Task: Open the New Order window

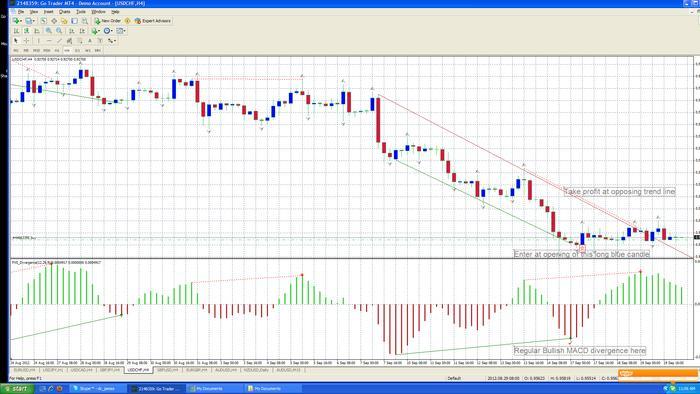Action: pos(108,21)
